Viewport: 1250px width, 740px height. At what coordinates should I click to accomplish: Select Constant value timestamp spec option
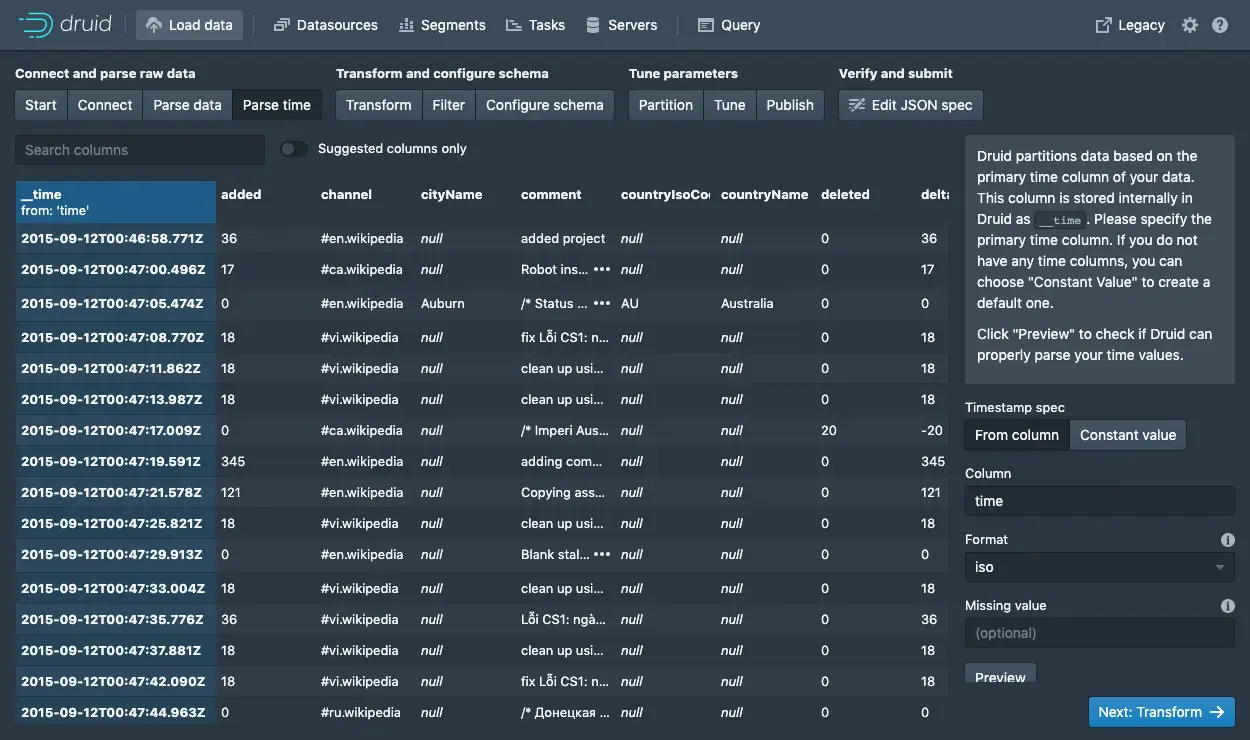tap(1128, 435)
